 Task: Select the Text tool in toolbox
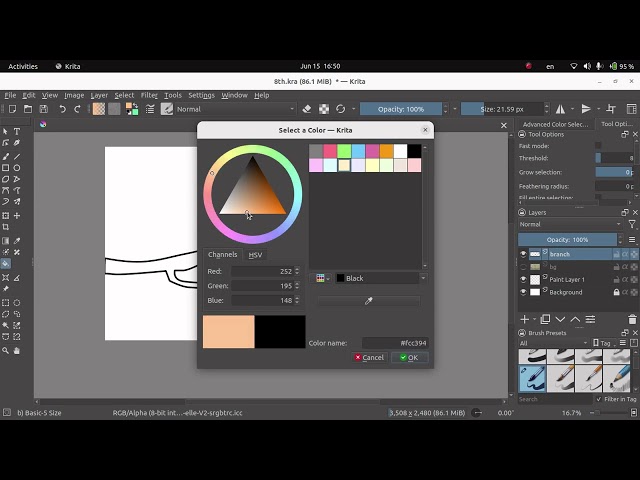tap(17, 131)
